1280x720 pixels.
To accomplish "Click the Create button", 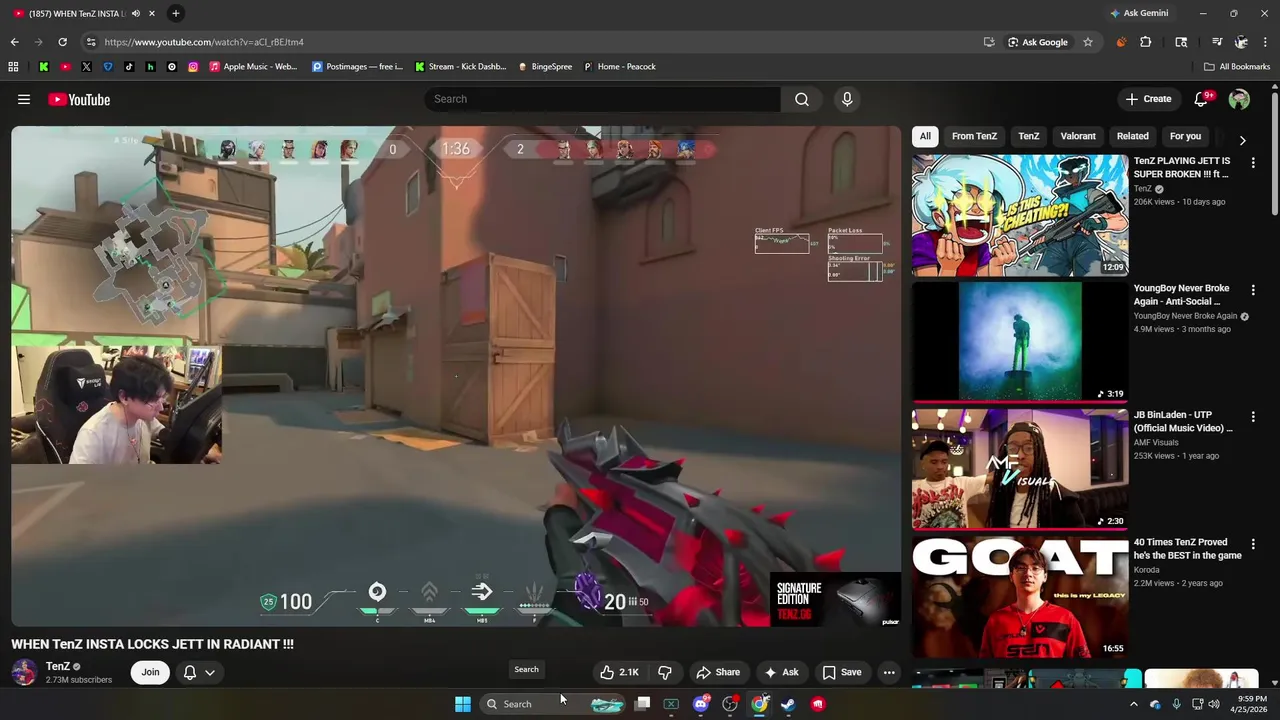I will (x=1148, y=99).
